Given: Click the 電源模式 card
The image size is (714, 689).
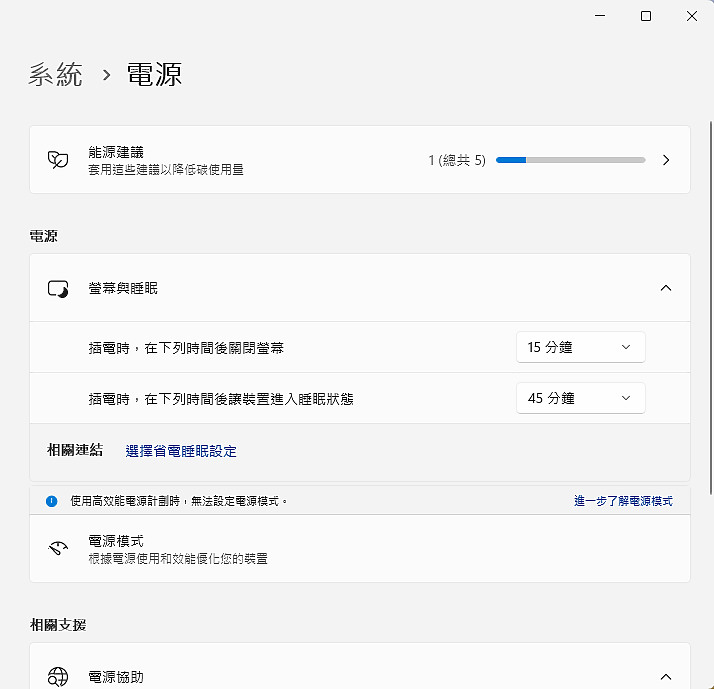Looking at the screenshot, I should pyautogui.click(x=360, y=549).
